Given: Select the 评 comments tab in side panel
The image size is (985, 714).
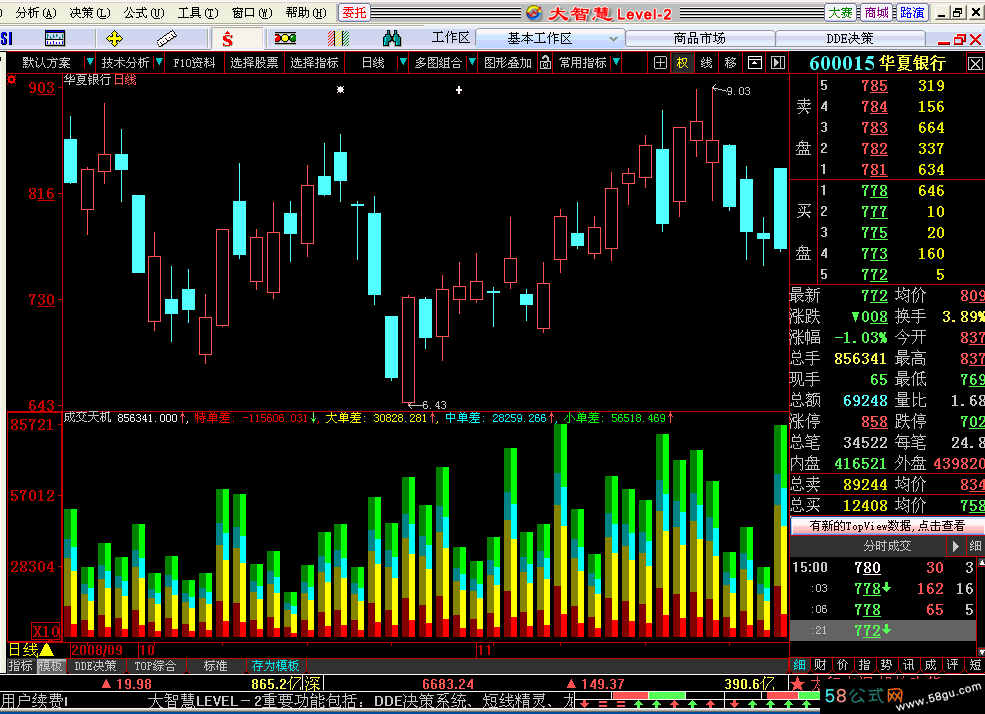Looking at the screenshot, I should (x=953, y=665).
